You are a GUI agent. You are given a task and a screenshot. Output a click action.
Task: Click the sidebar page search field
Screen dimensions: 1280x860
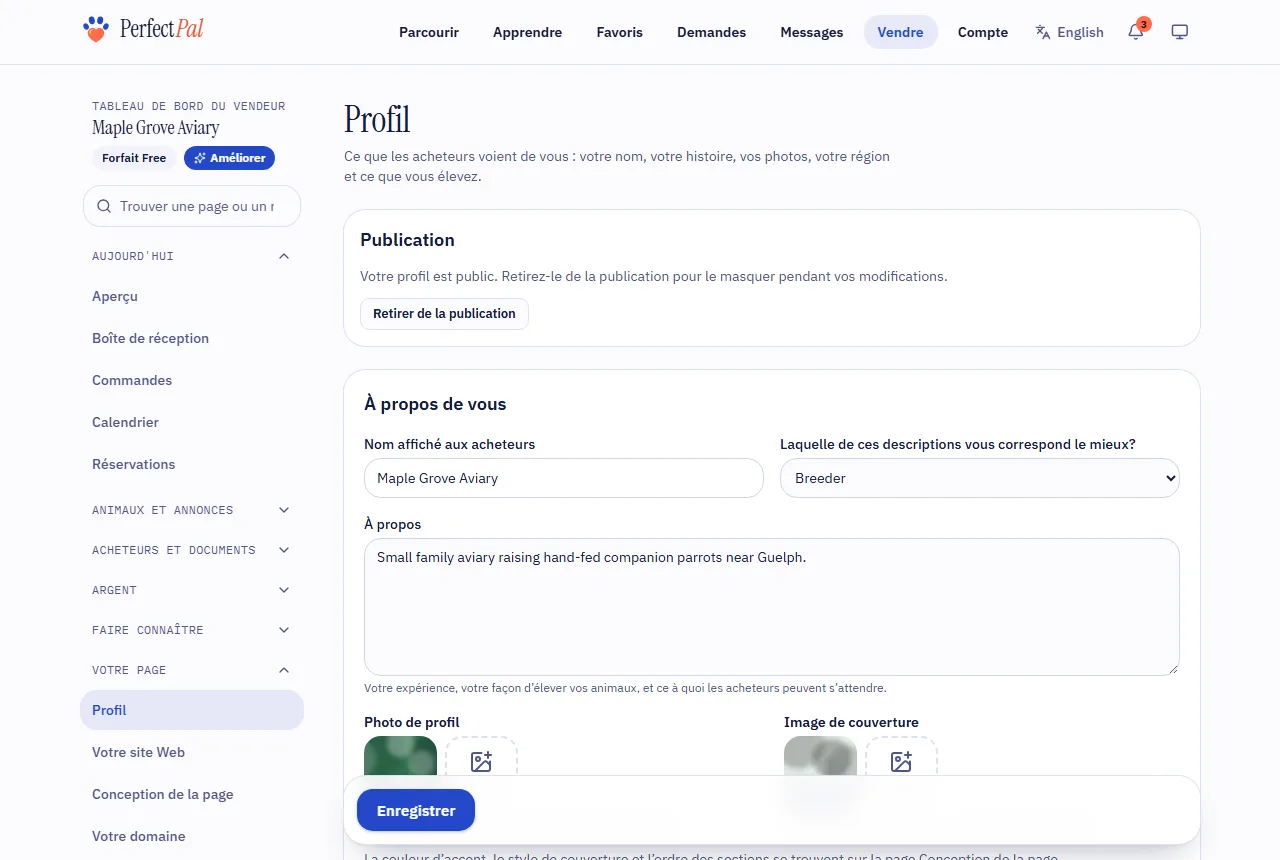(x=192, y=206)
